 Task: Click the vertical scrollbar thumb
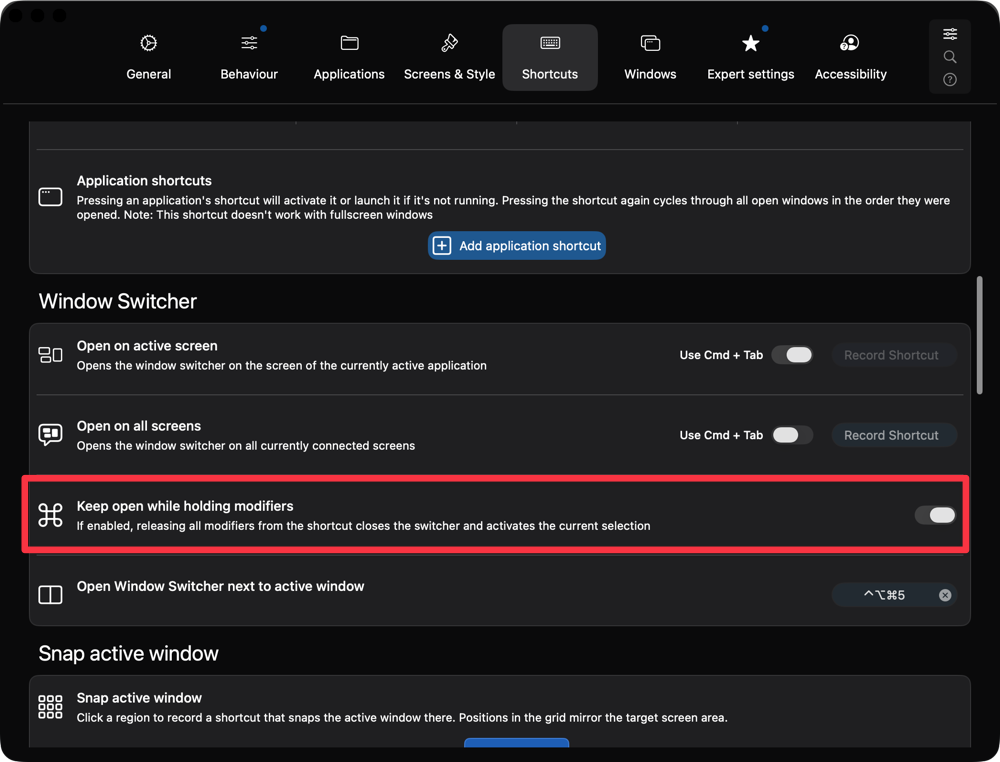(979, 335)
